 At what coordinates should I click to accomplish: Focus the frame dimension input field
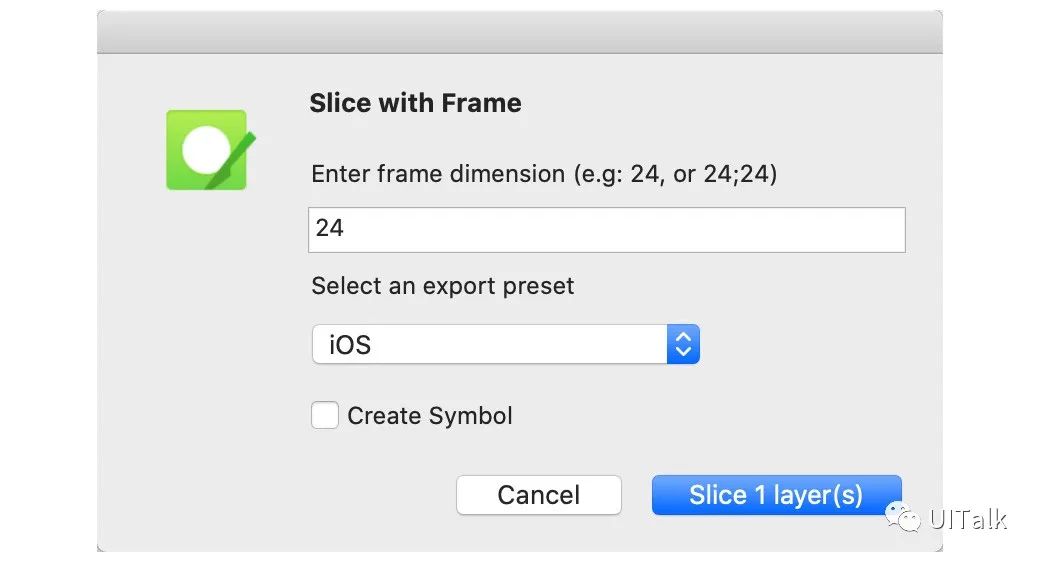607,230
